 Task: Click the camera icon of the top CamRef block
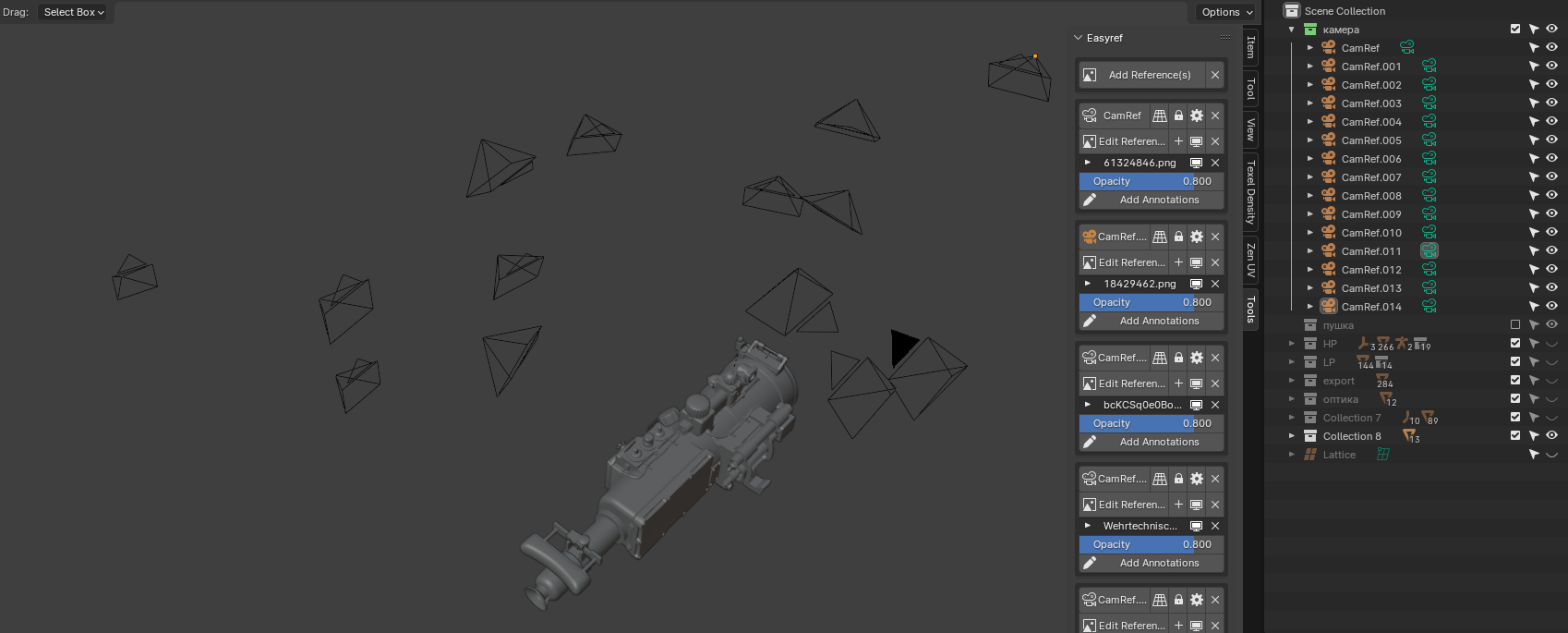tap(1090, 116)
